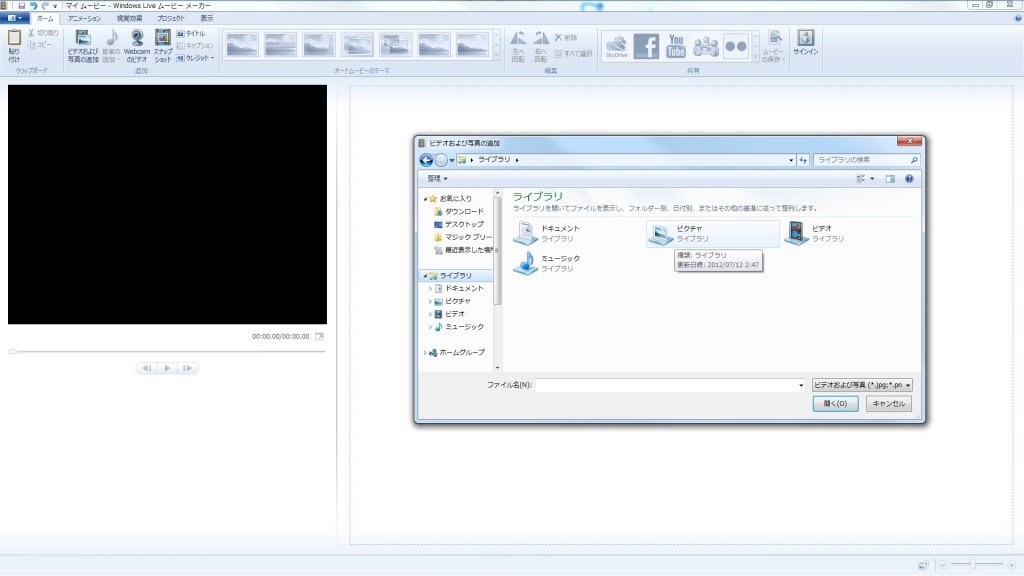Click the Redo arrow in quick access toolbar
The height and width of the screenshot is (576, 1024).
[45, 5]
